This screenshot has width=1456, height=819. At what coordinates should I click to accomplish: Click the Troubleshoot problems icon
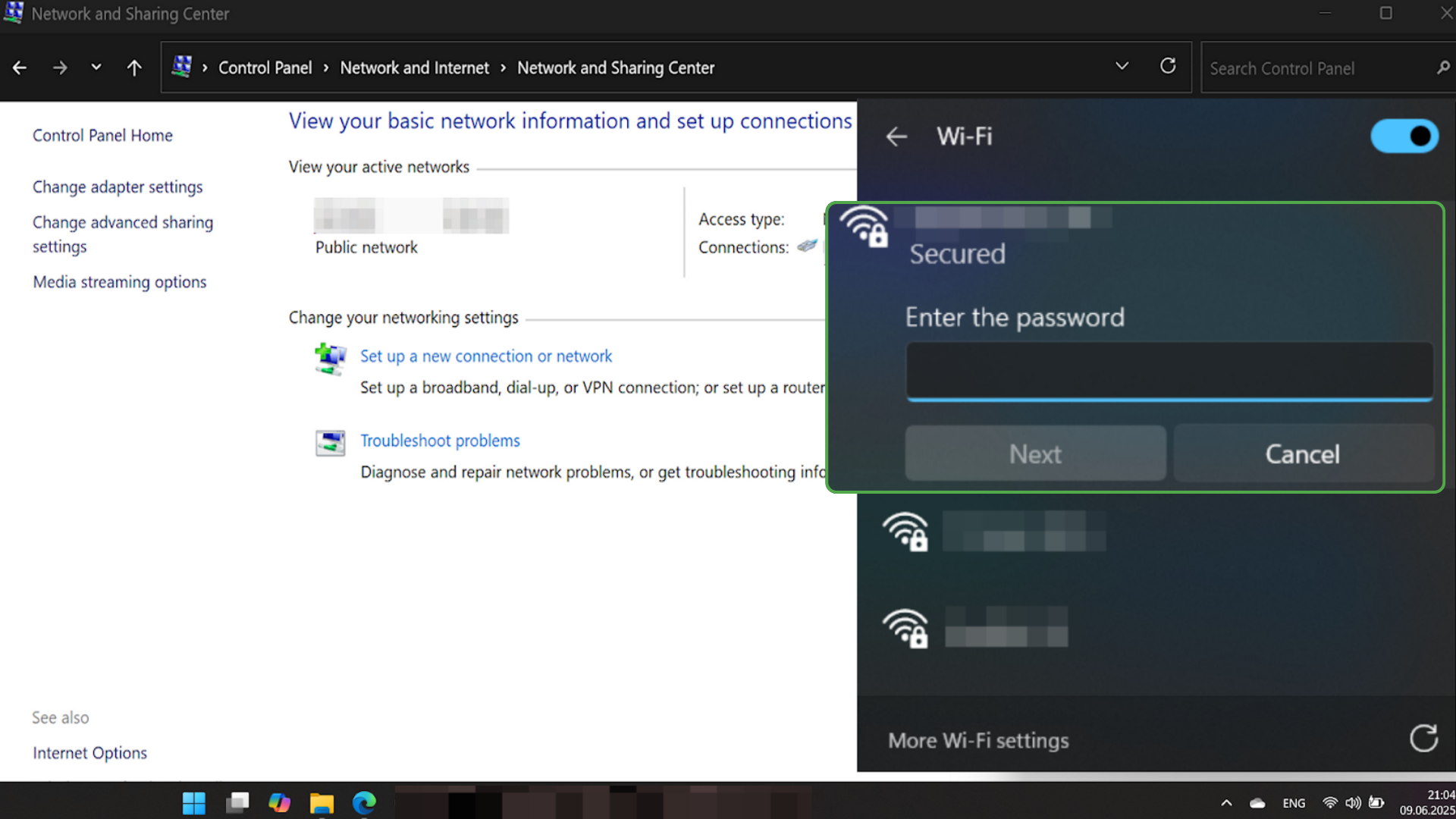331,443
